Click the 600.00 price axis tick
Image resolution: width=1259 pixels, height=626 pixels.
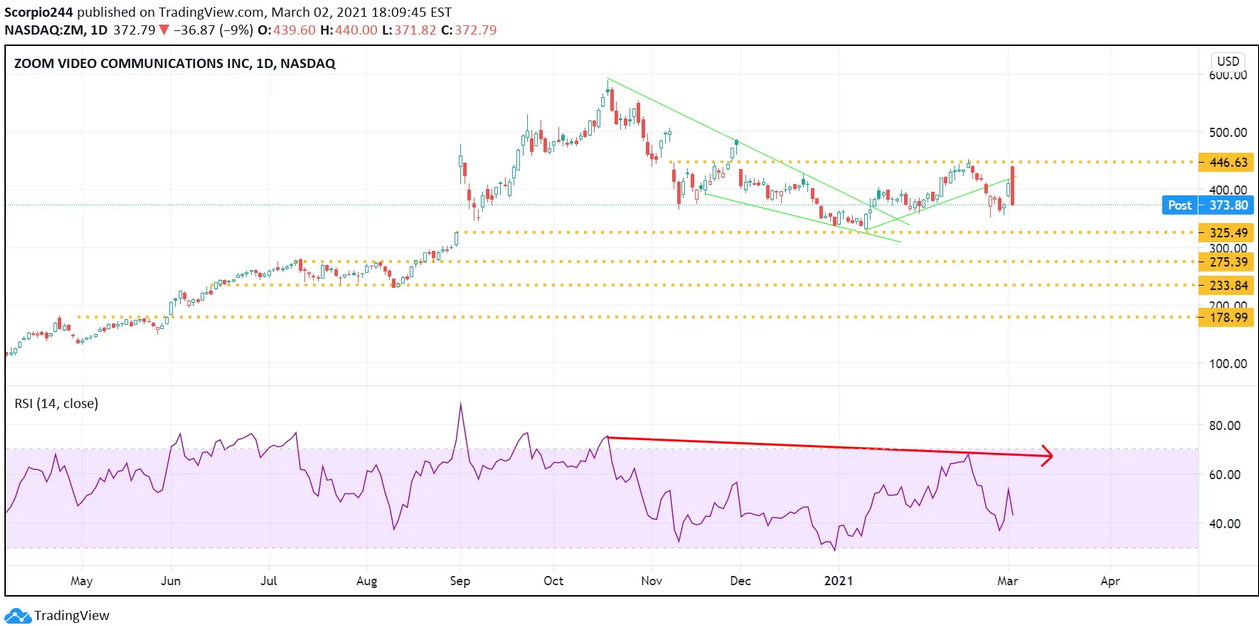tap(1226, 75)
